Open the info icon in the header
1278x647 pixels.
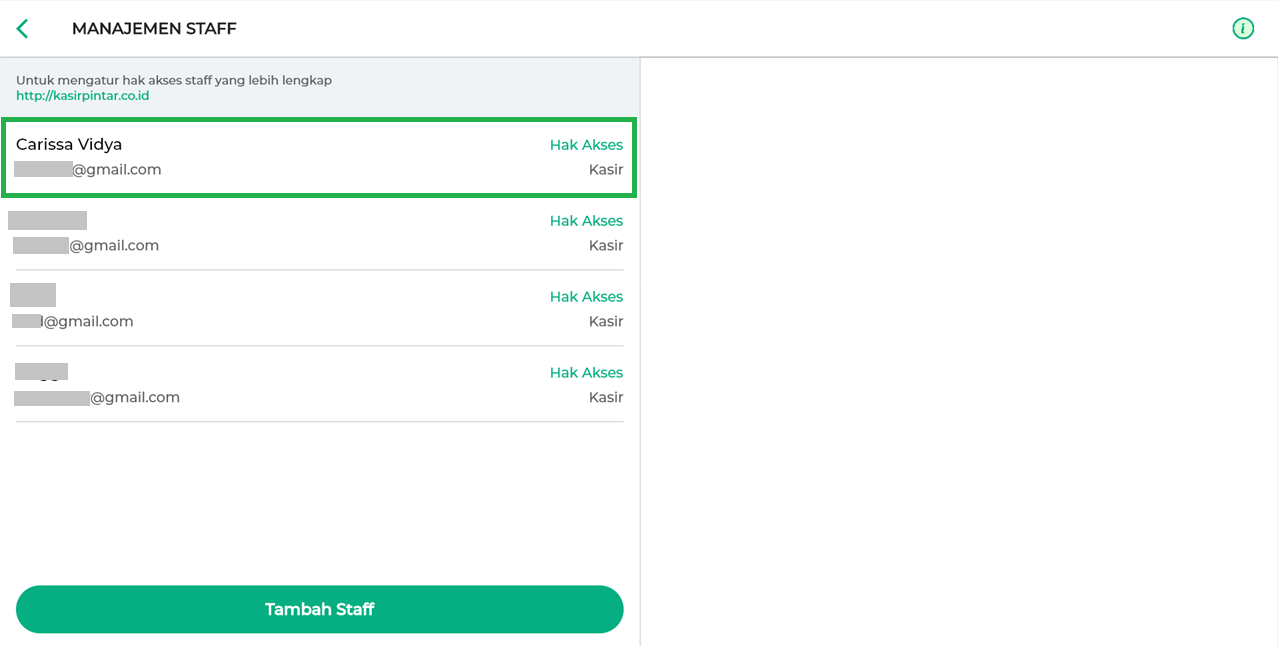[x=1242, y=29]
